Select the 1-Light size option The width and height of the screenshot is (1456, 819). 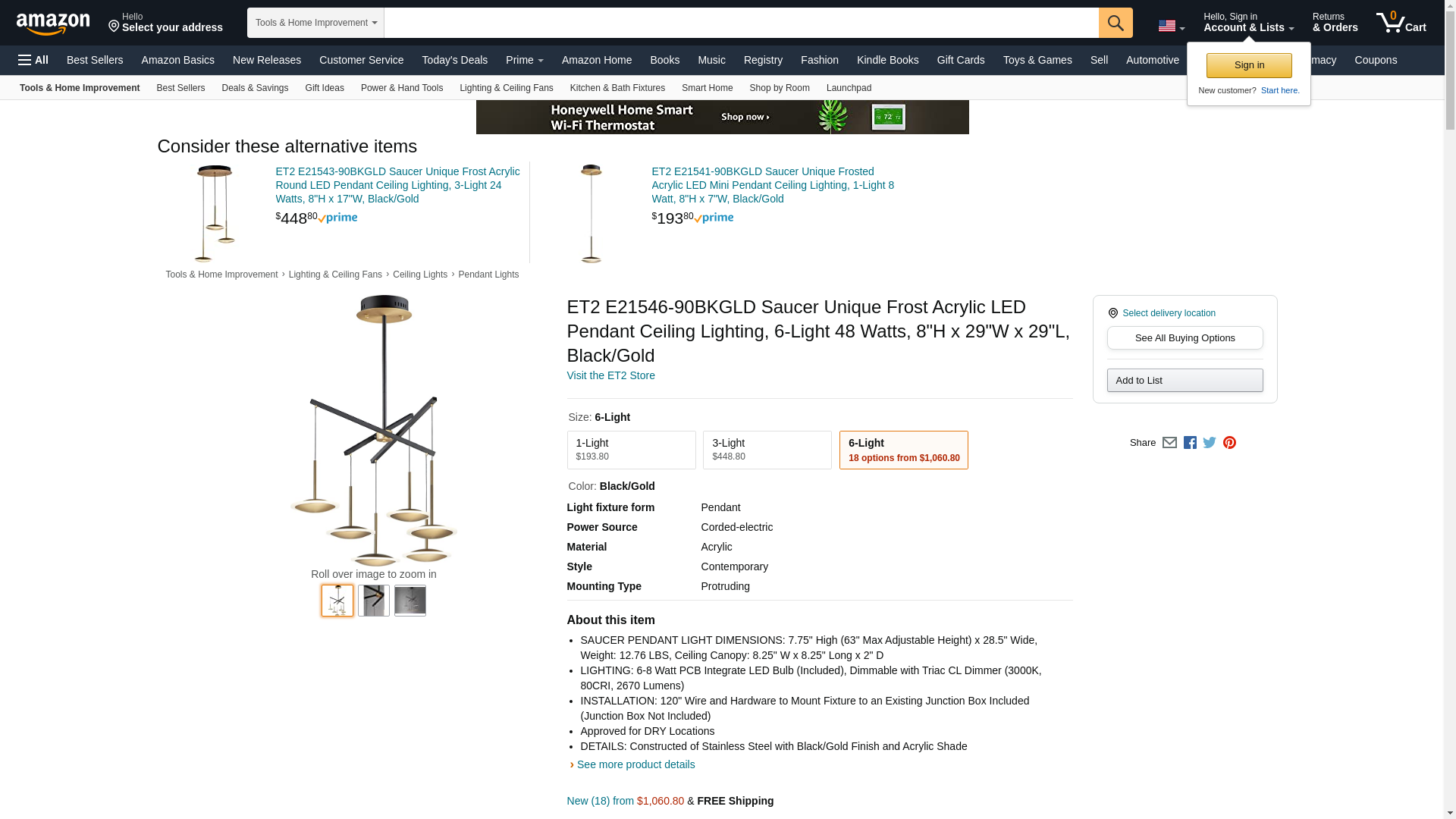point(631,450)
